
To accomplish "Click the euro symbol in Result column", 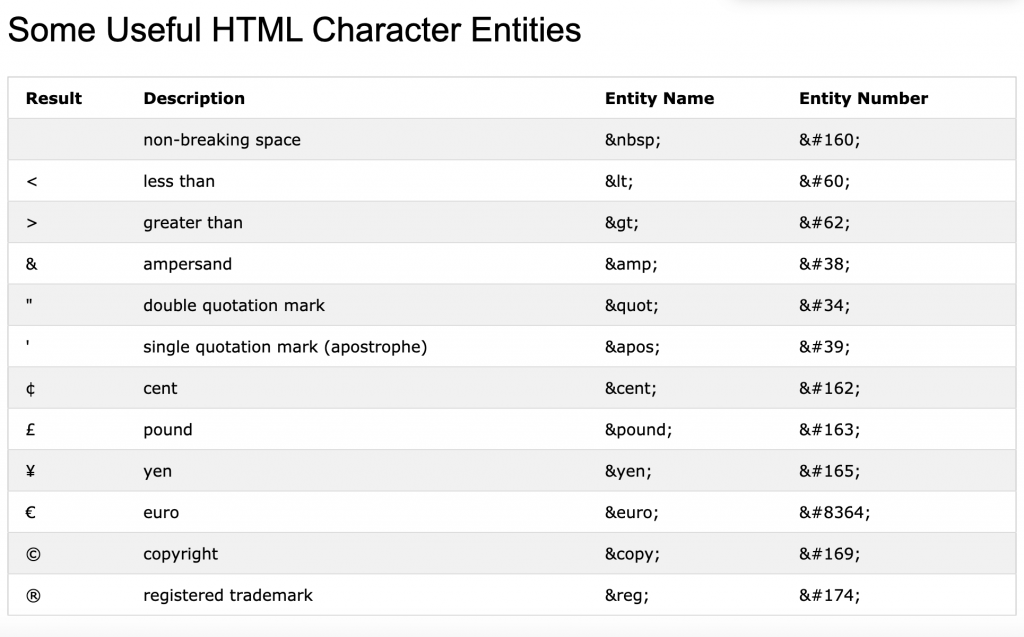I will [x=32, y=513].
